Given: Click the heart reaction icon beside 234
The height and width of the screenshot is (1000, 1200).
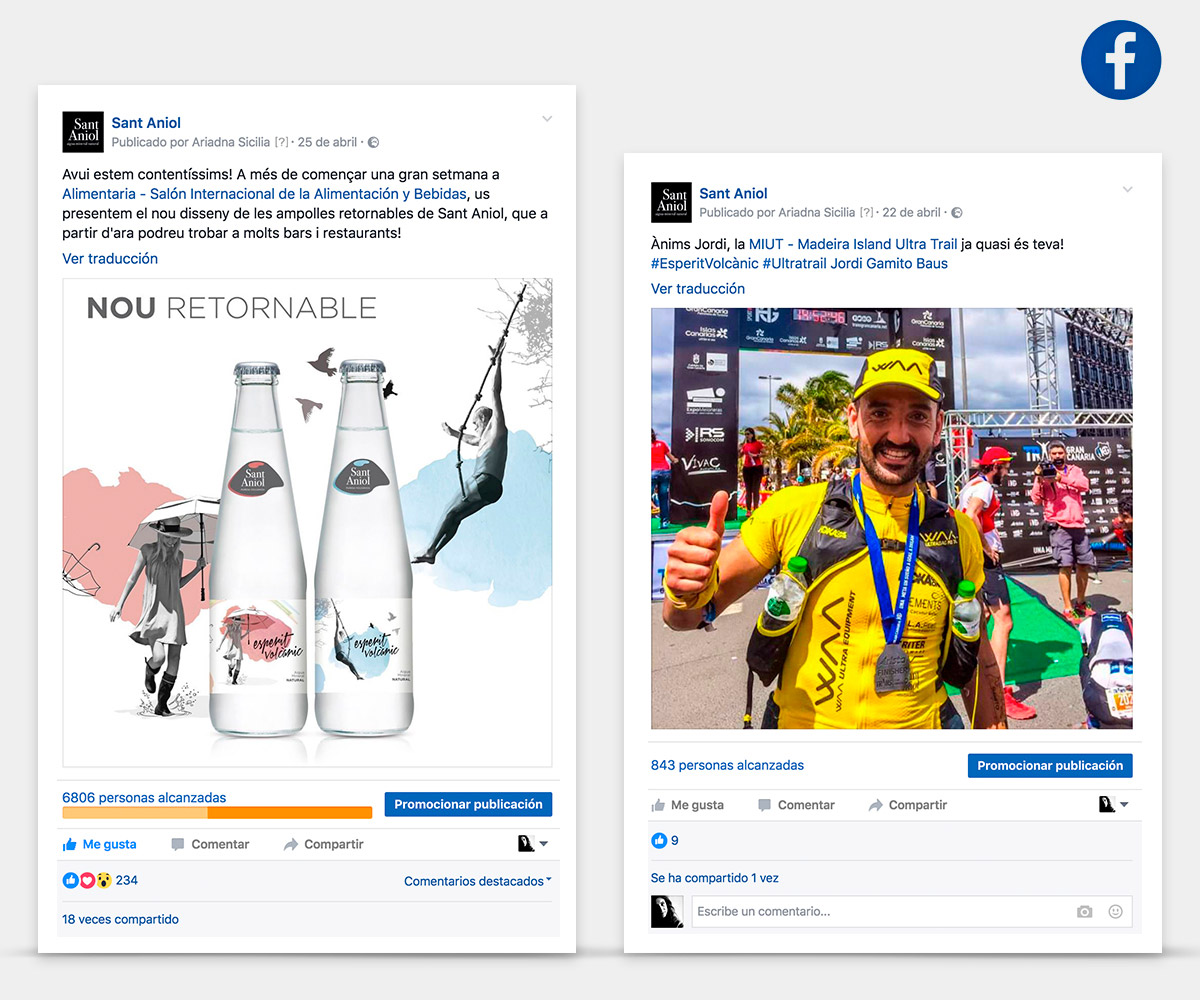Looking at the screenshot, I should click(x=86, y=881).
